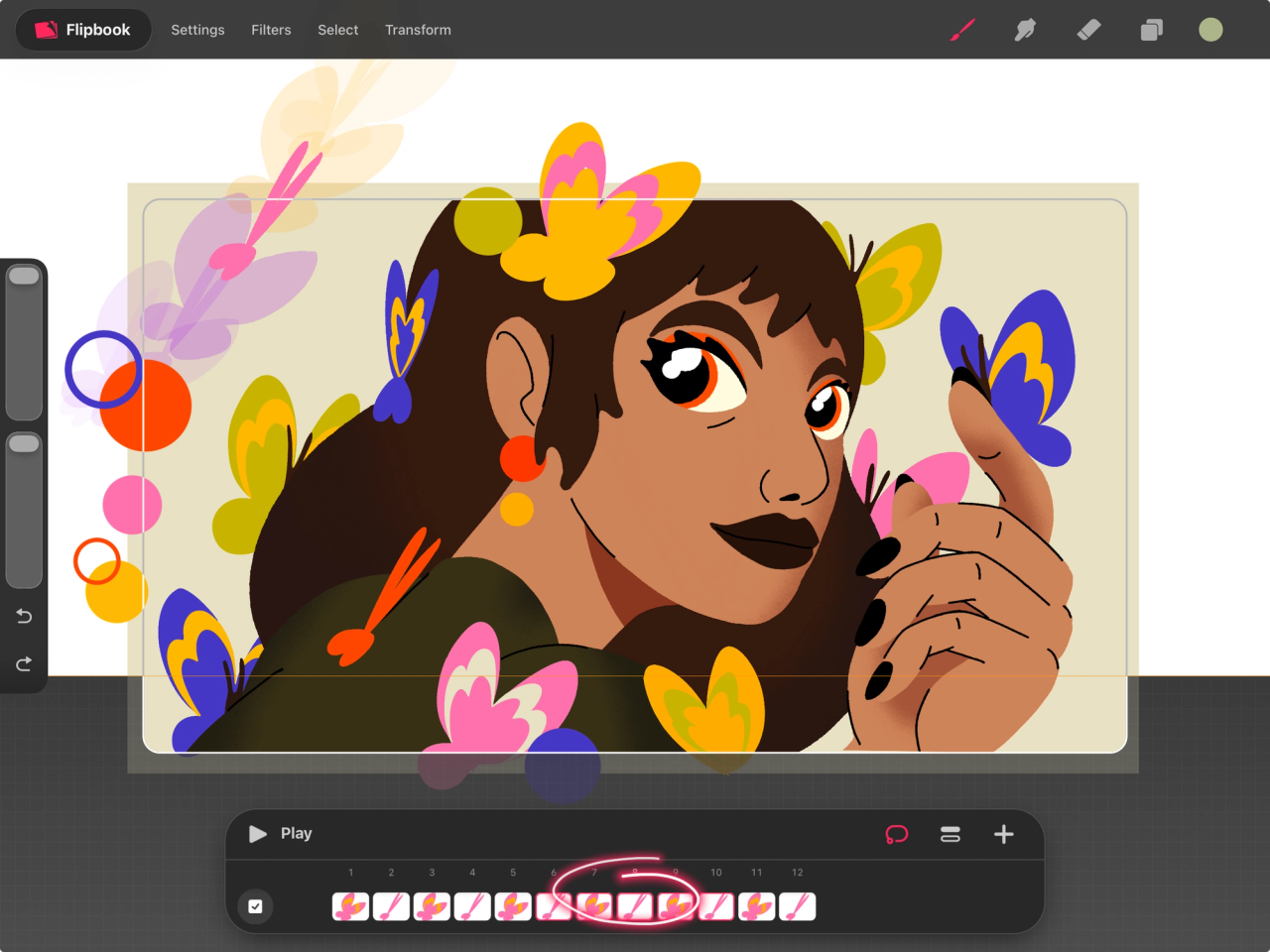Toggle selection of frame 8 in the timeline
This screenshot has height=952, width=1270.
pyautogui.click(x=635, y=905)
